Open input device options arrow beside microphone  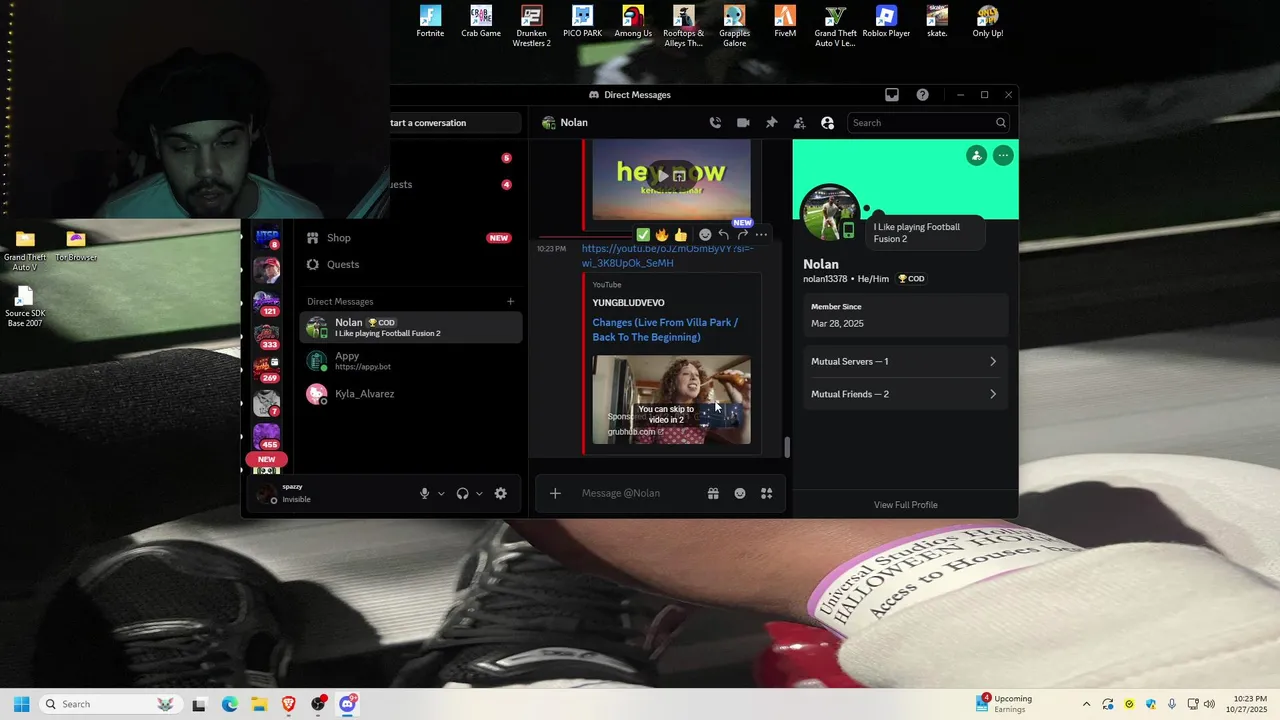441,493
